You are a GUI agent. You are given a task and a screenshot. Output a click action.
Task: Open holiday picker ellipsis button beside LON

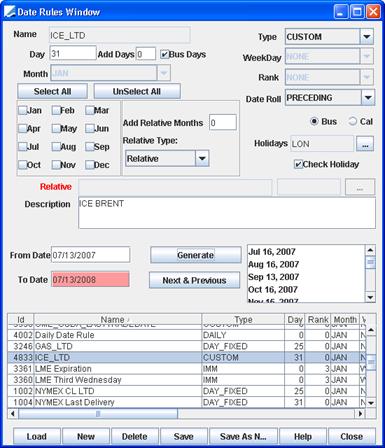(365, 144)
